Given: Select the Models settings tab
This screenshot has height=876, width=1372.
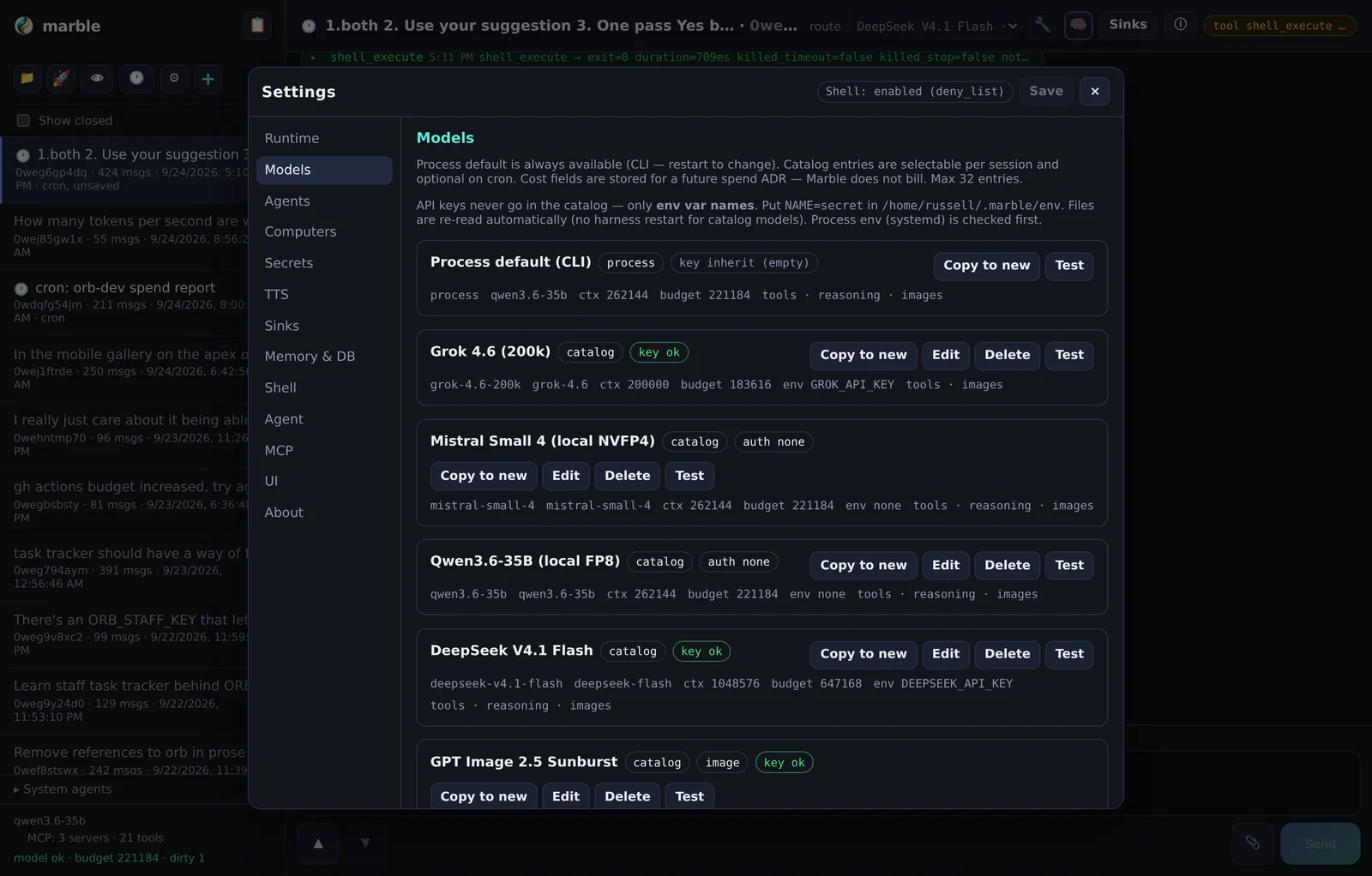Looking at the screenshot, I should pos(323,170).
